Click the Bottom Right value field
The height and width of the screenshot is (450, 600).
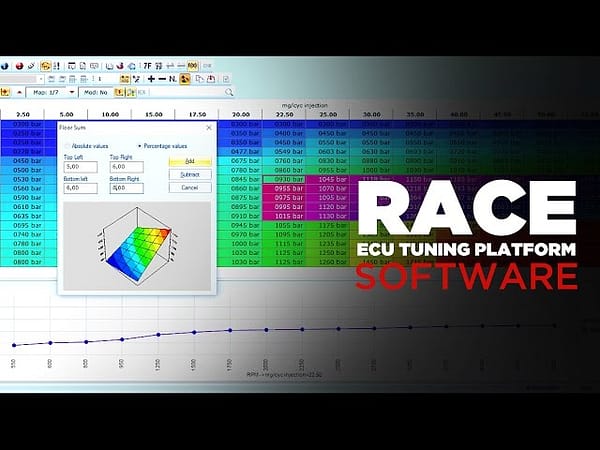pos(127,188)
